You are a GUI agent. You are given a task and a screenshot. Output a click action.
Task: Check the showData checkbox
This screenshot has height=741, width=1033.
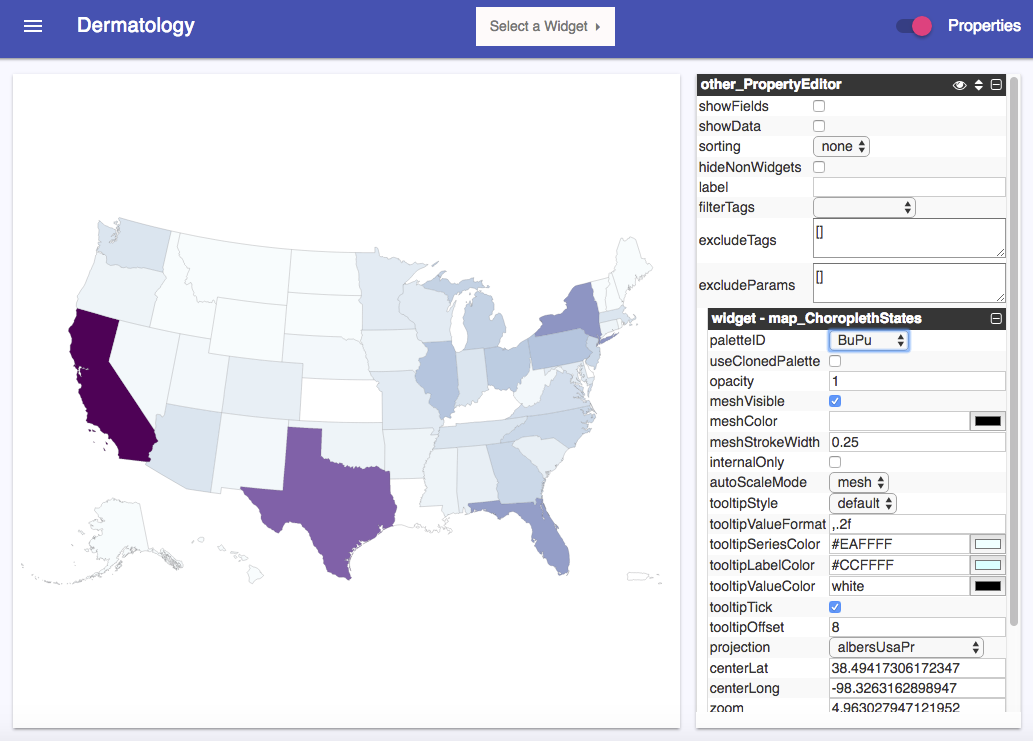point(819,126)
